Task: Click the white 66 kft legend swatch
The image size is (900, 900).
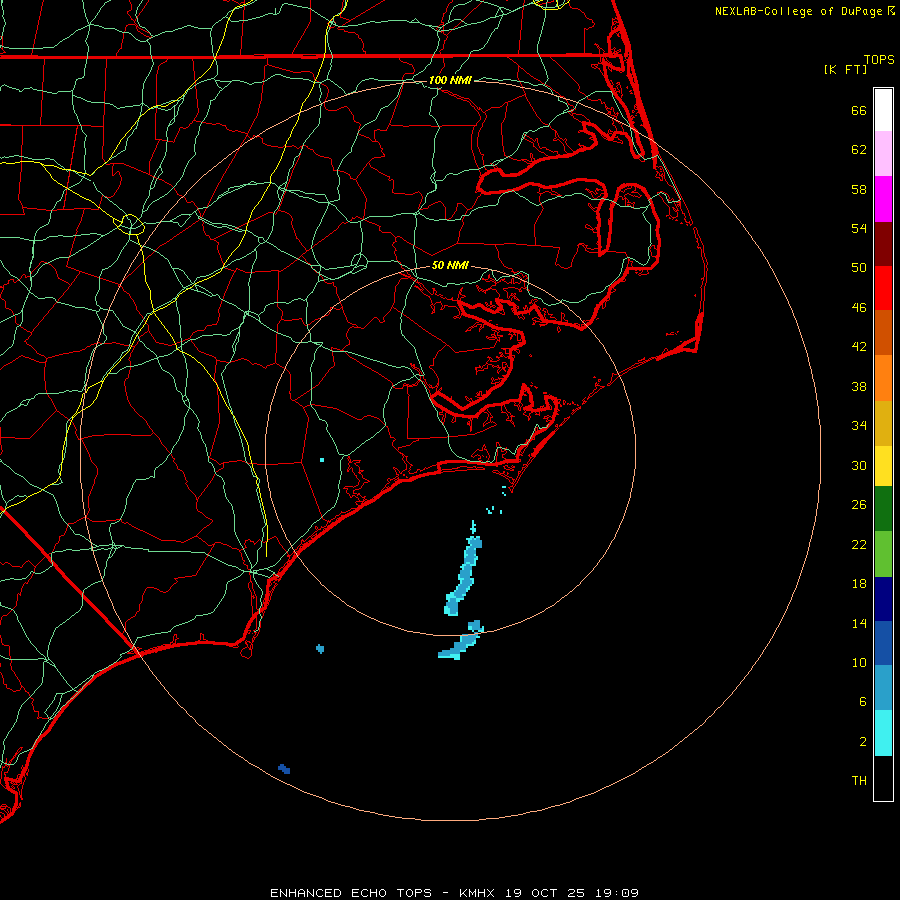Action: click(883, 110)
